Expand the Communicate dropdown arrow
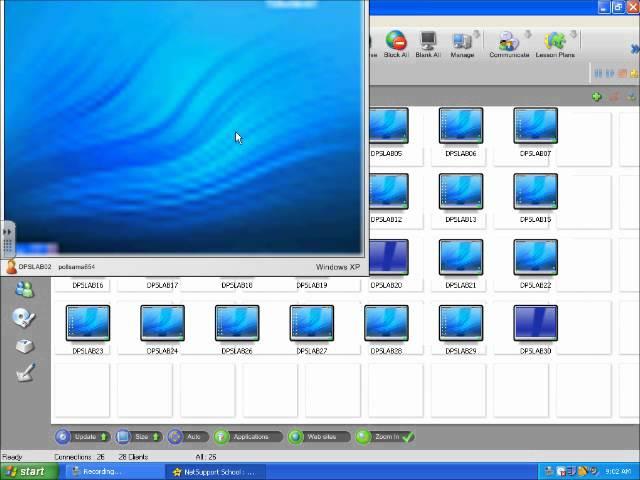The image size is (640, 480). (x=528, y=34)
